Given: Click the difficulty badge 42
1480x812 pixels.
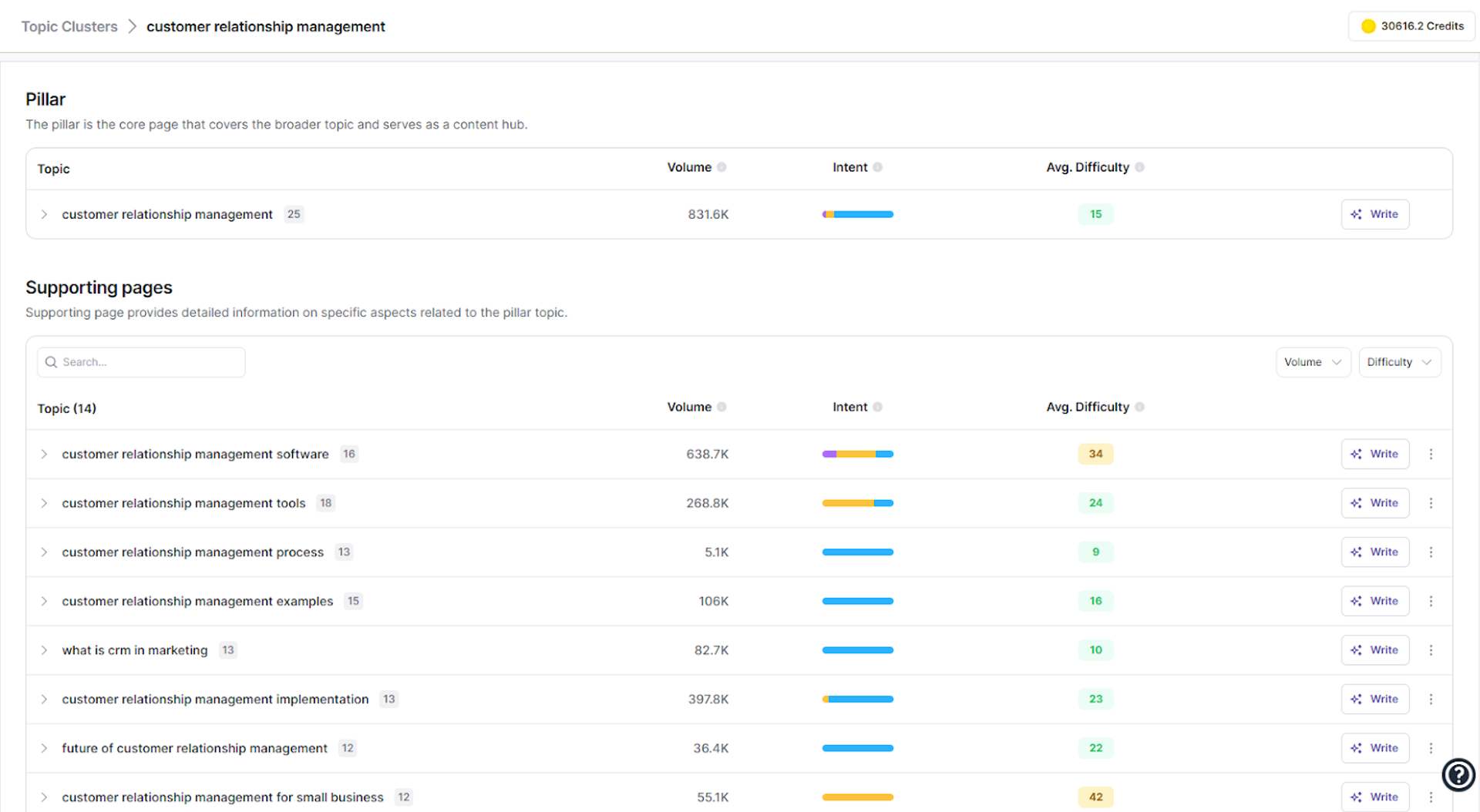Looking at the screenshot, I should pos(1095,797).
